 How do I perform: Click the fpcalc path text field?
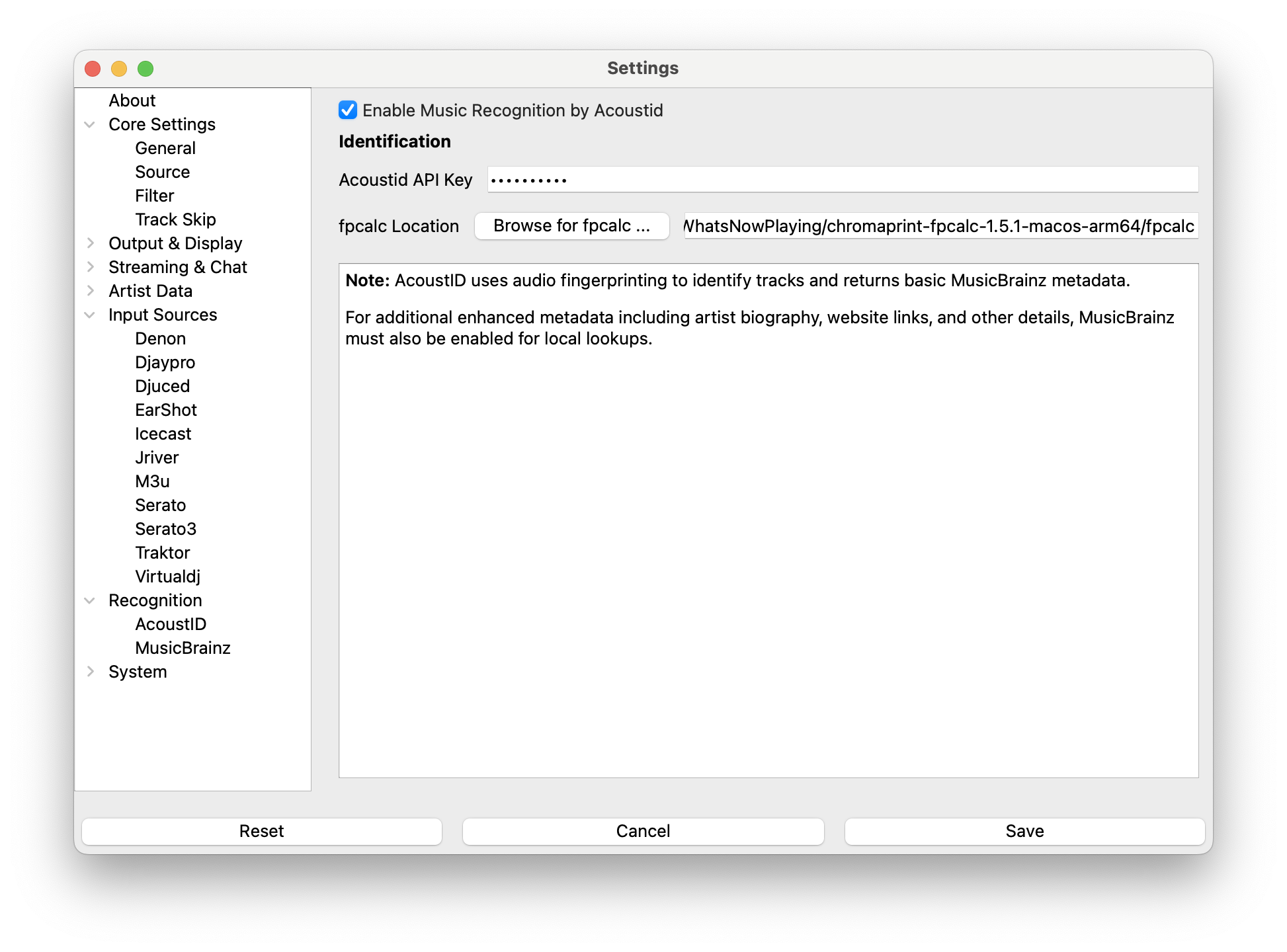941,226
